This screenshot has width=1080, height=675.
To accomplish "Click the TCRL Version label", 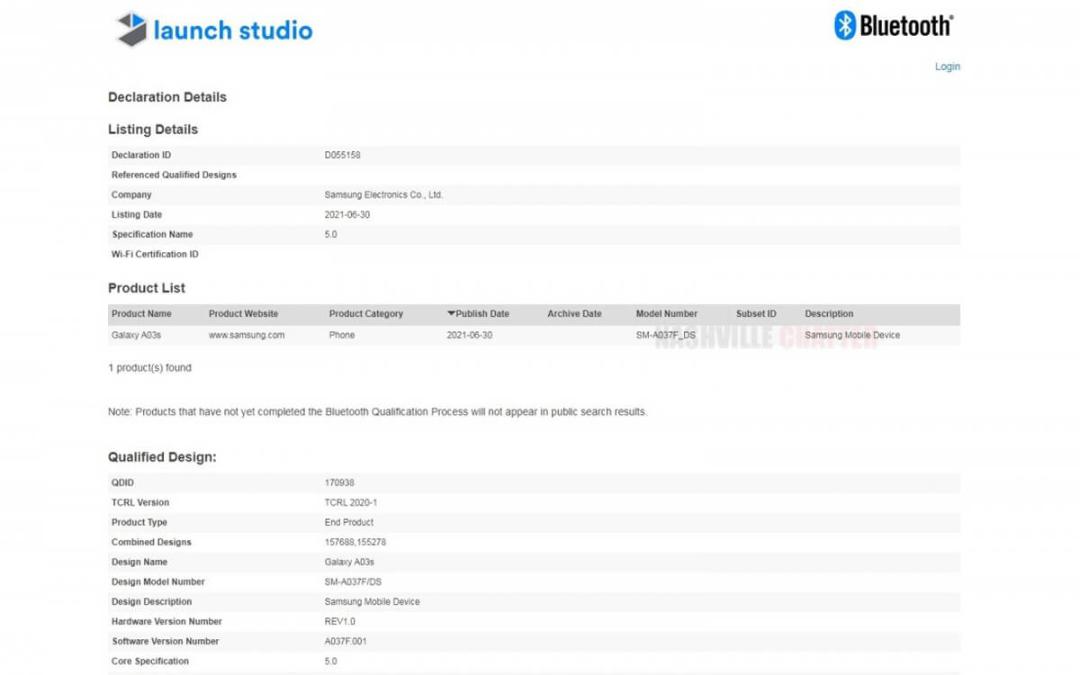I will coord(140,503).
